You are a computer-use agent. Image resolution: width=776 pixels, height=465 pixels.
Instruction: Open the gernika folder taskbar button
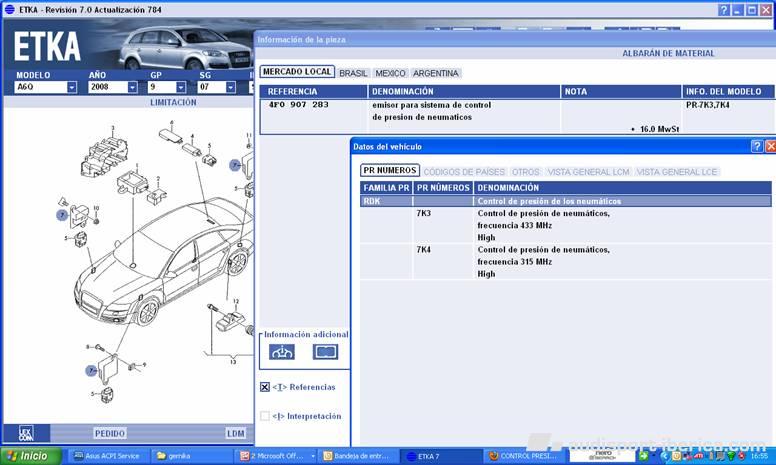click(x=192, y=456)
